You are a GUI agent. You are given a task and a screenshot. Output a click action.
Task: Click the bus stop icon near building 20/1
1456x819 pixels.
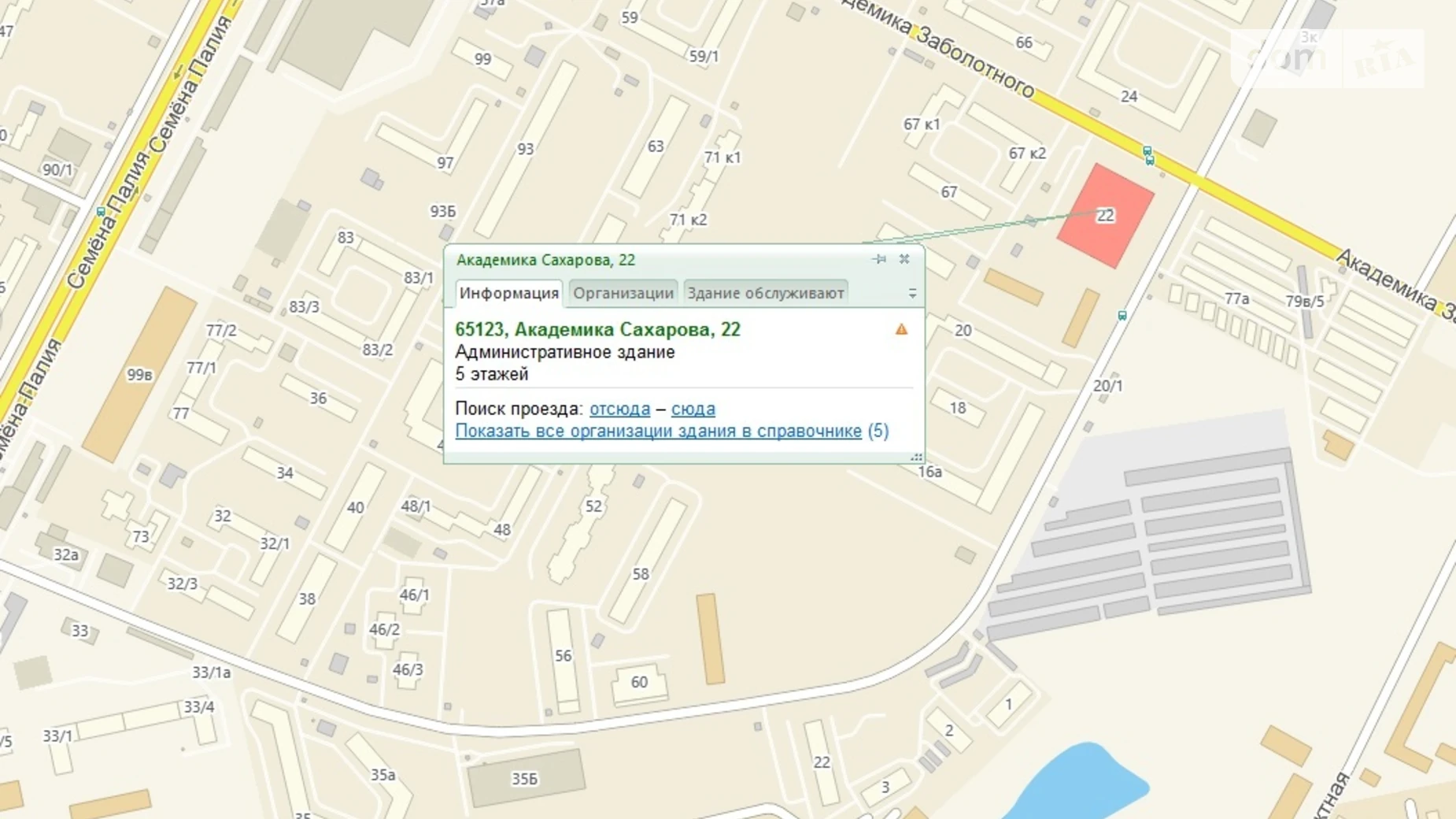1122,316
